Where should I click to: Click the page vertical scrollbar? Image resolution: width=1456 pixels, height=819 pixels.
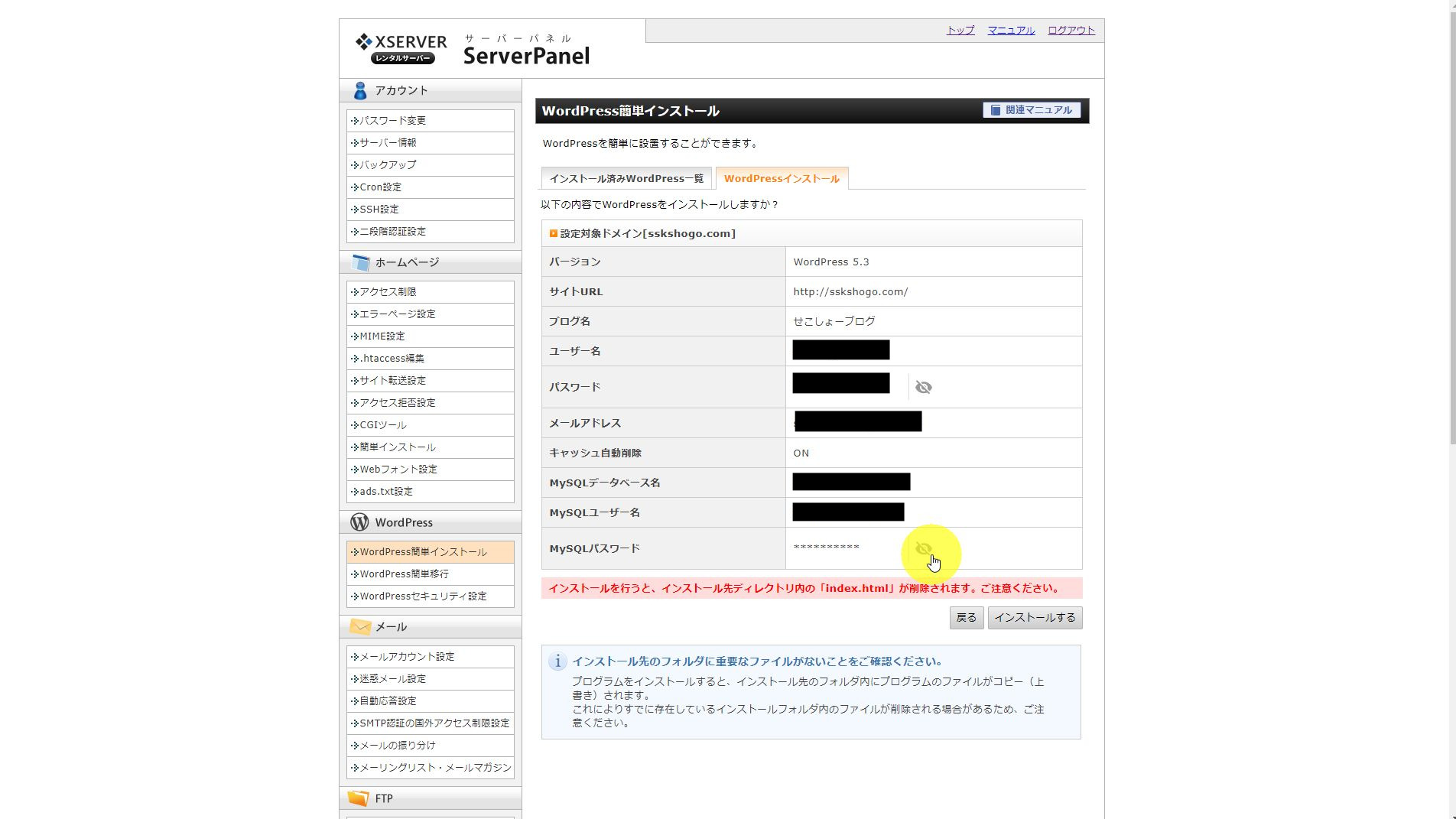[x=1452, y=229]
